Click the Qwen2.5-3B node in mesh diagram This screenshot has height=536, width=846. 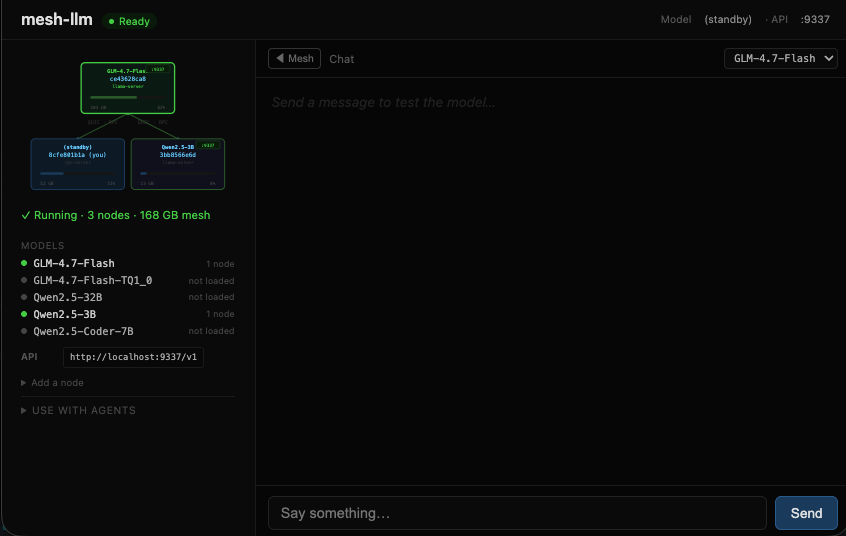tap(178, 163)
